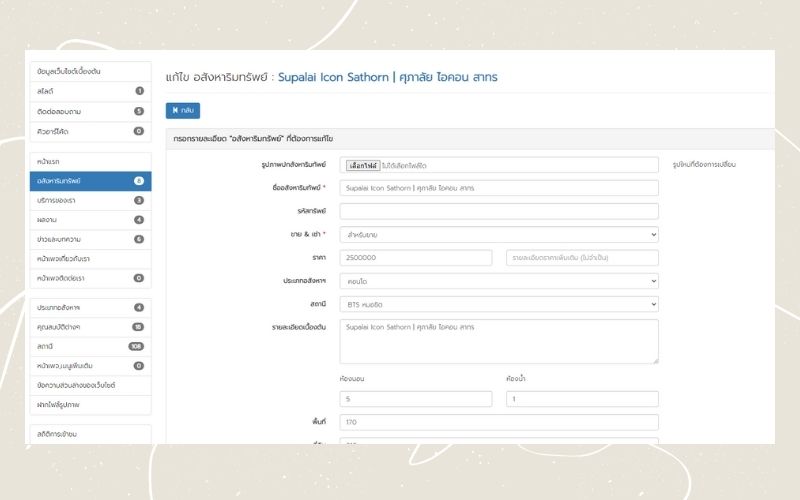Click the ราคา field containing 2500000
Screen dimensions: 800x500
click(416, 258)
